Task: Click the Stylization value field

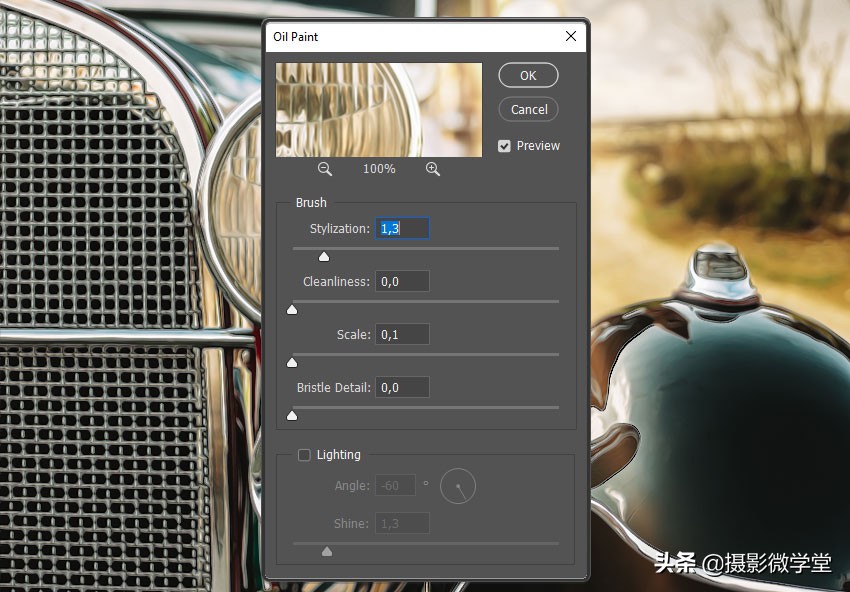Action: [402, 228]
